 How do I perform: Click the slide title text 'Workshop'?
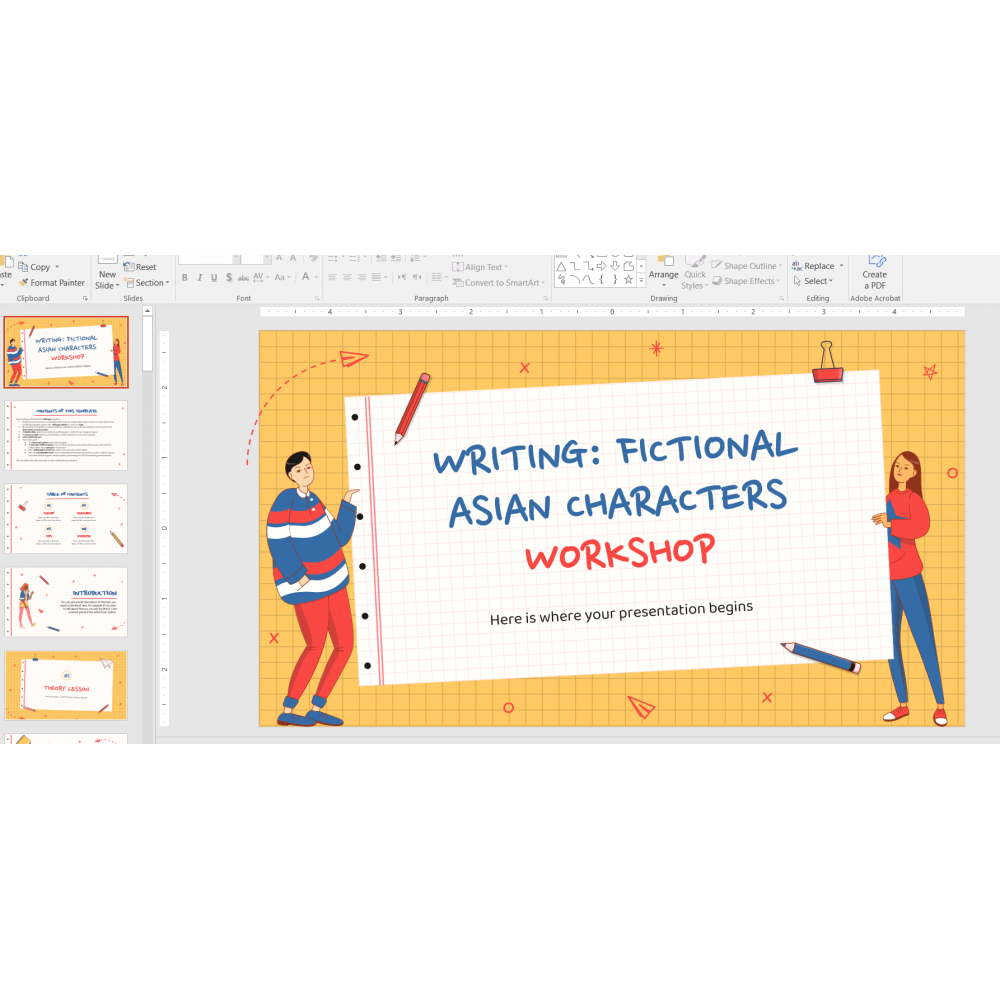tap(620, 552)
